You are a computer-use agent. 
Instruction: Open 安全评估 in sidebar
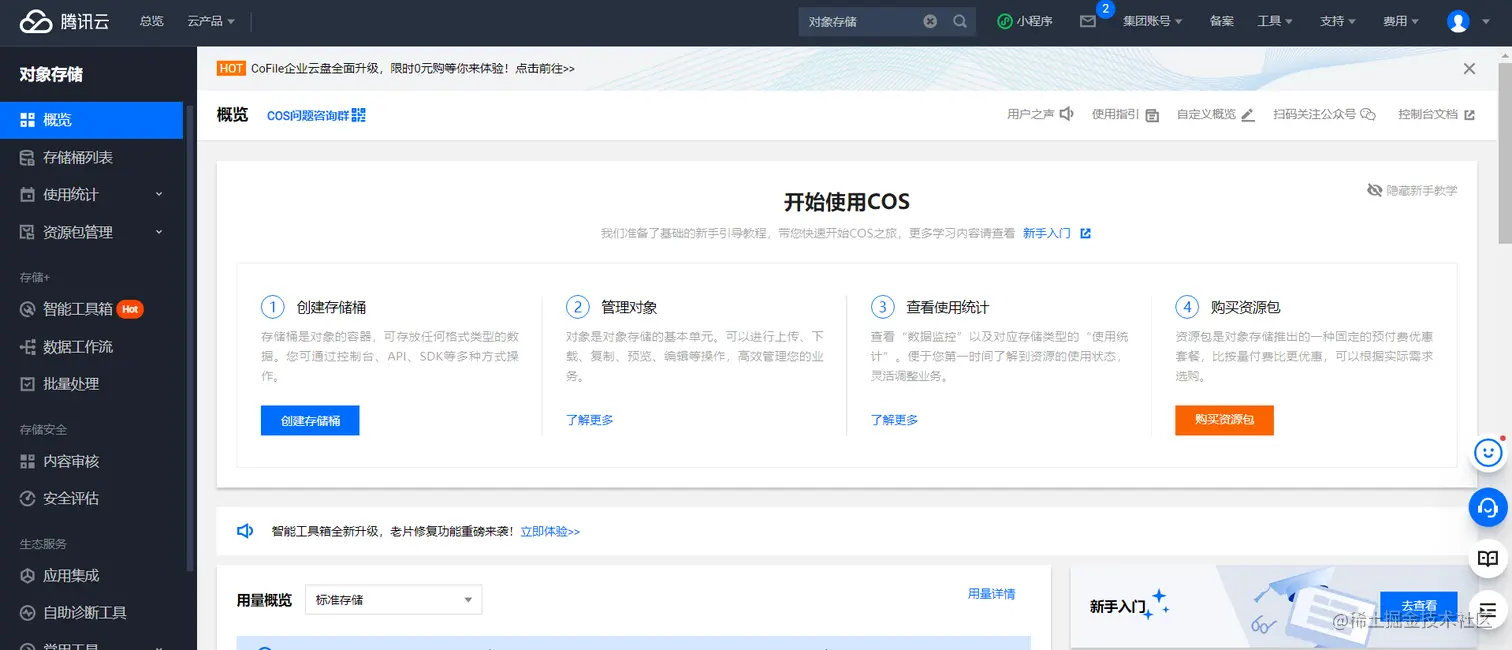pyautogui.click(x=91, y=498)
